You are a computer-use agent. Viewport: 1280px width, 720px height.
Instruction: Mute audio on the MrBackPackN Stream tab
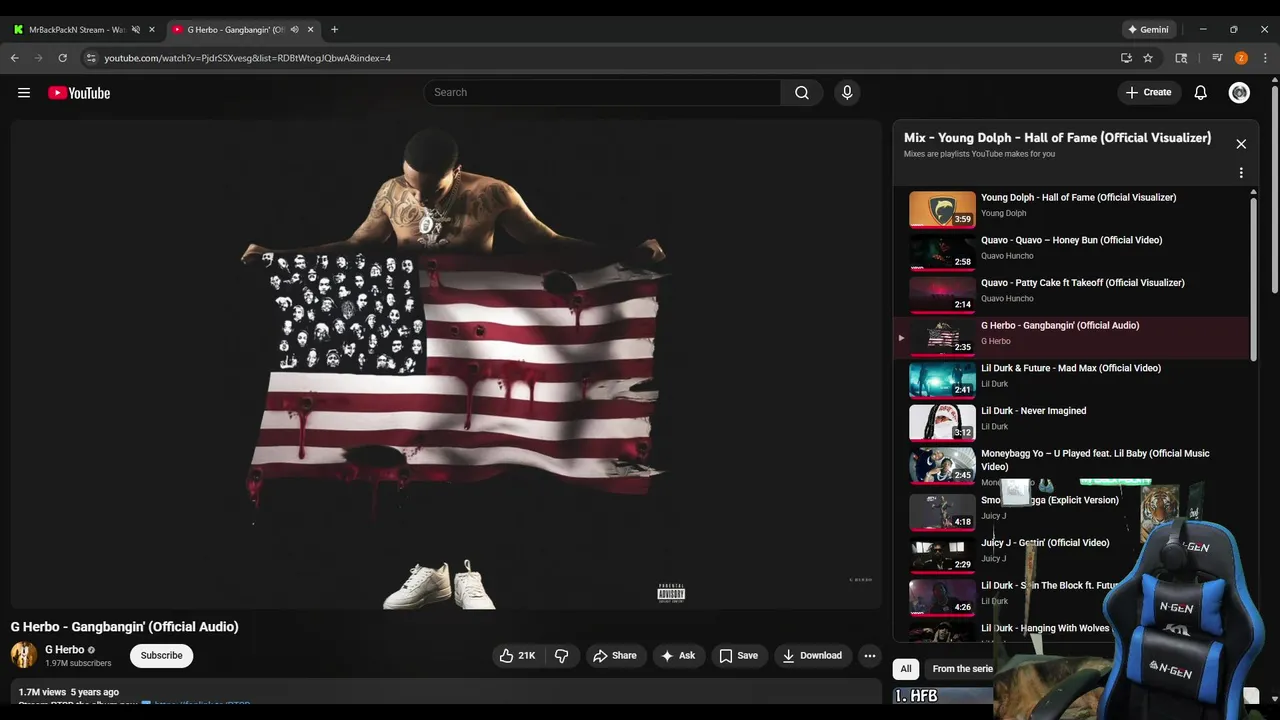(x=136, y=30)
